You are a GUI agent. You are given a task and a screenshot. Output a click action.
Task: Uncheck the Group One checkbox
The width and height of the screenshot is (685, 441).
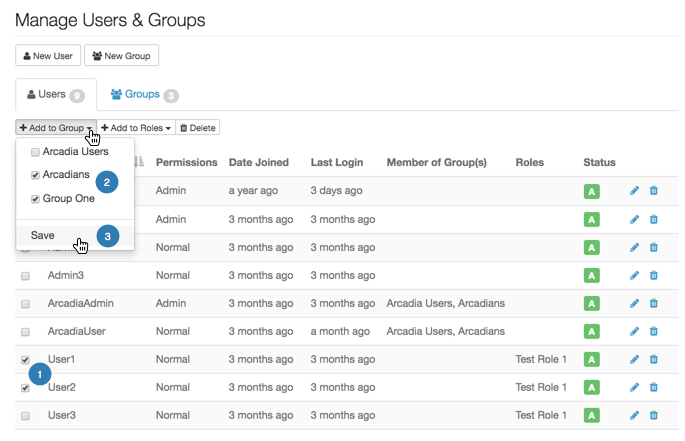36,198
